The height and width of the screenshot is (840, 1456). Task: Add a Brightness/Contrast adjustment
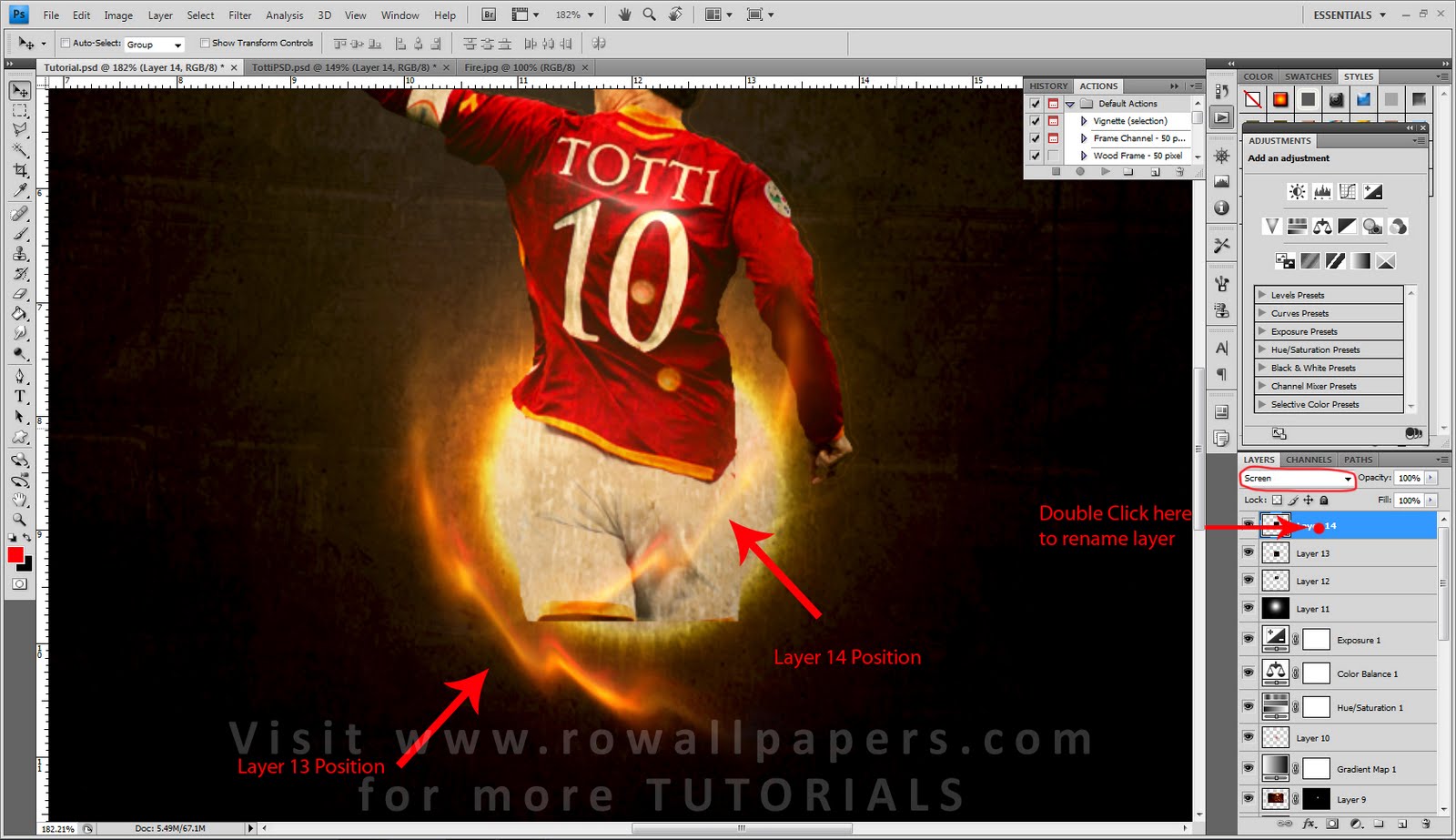click(1297, 191)
